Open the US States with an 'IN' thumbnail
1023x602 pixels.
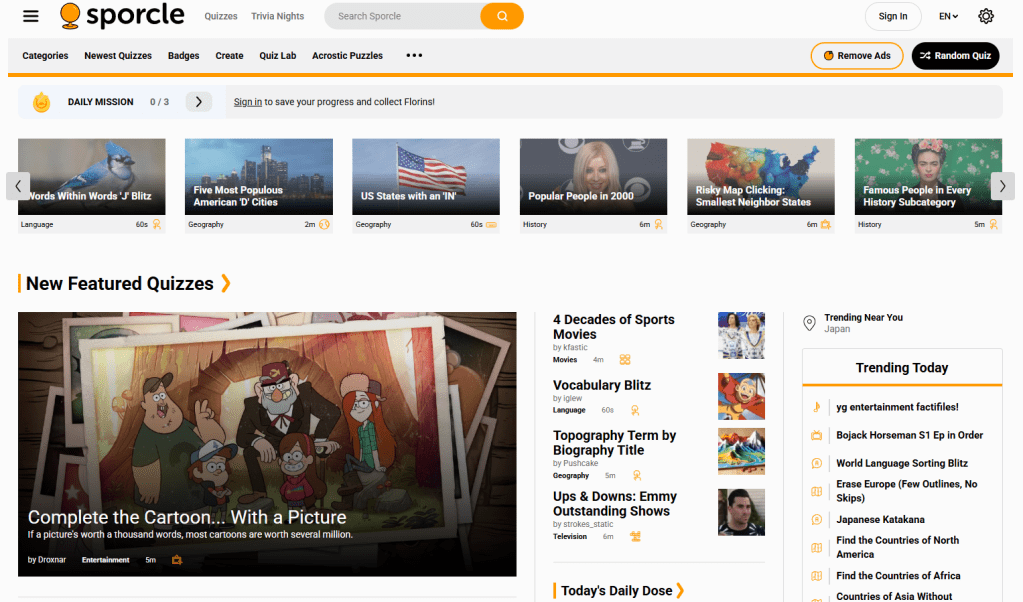(426, 176)
